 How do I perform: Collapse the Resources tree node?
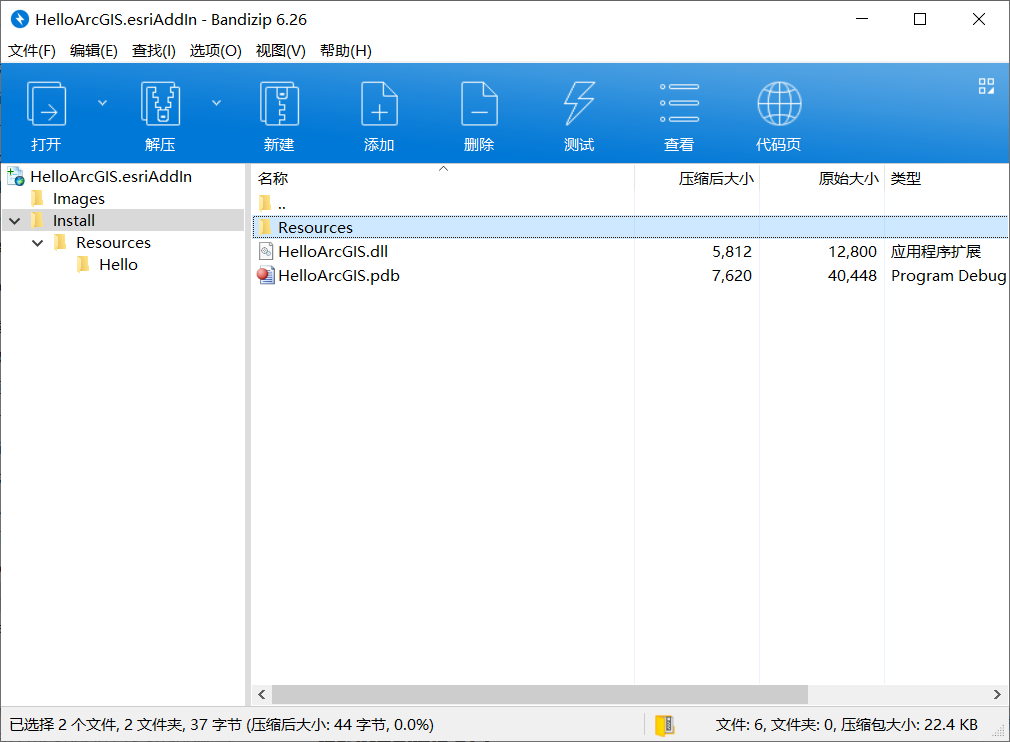pyautogui.click(x=38, y=242)
